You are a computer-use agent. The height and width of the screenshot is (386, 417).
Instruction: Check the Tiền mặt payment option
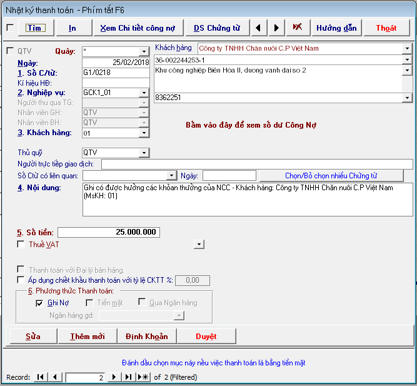coord(89,302)
